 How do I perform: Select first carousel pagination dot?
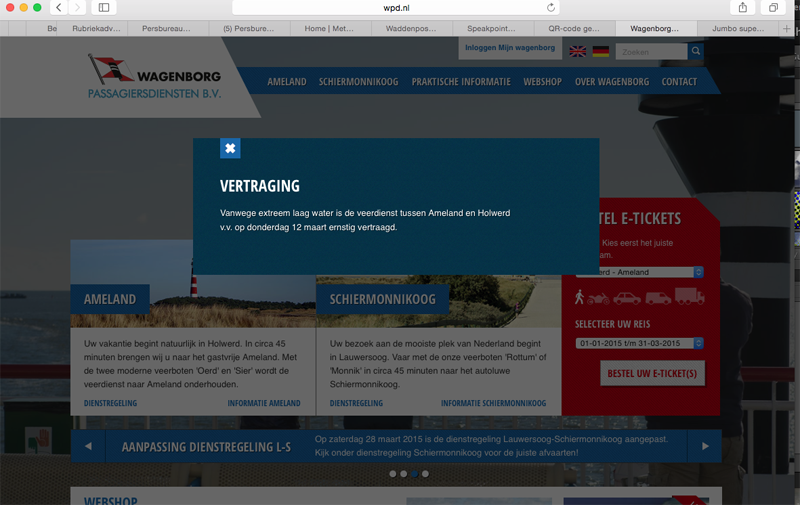point(392,474)
